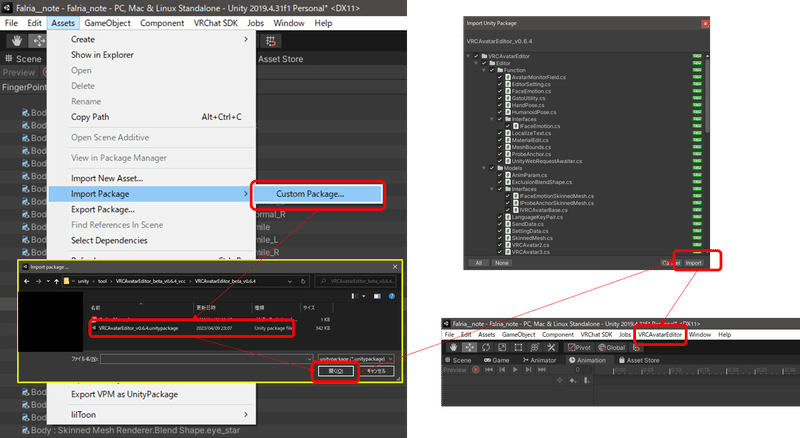
Task: Uncheck FaceEmotion.cs checkbox
Action: pyautogui.click(x=500, y=91)
